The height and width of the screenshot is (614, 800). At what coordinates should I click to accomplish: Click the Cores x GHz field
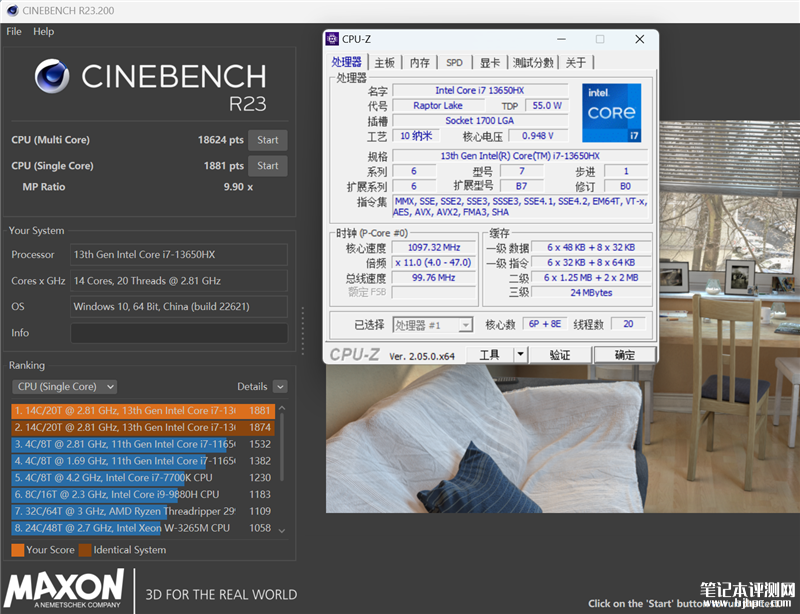(x=179, y=281)
